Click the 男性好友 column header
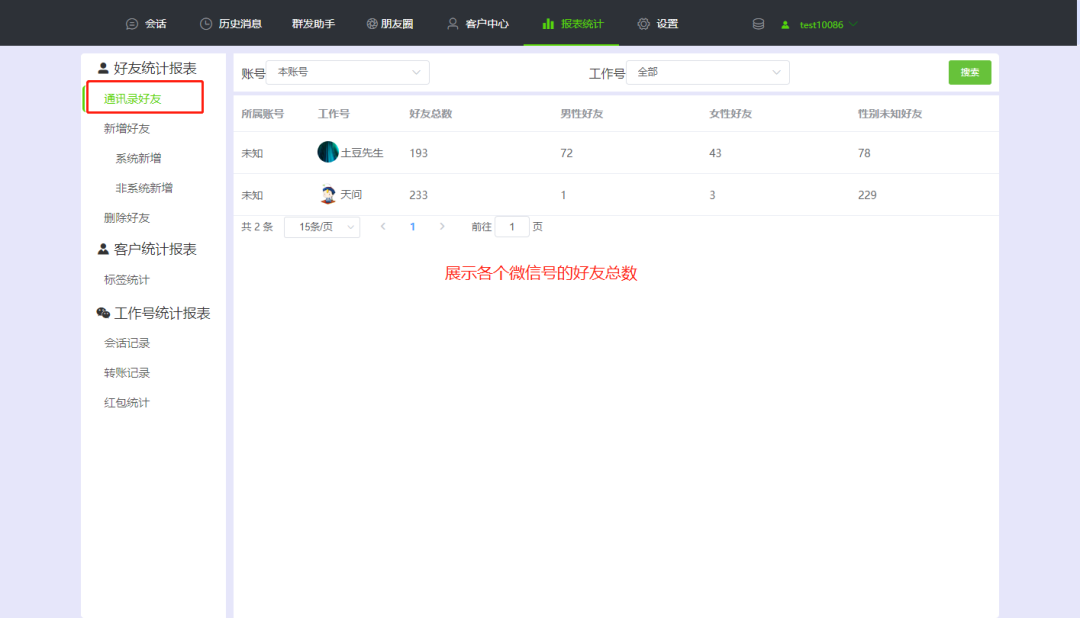 [581, 114]
